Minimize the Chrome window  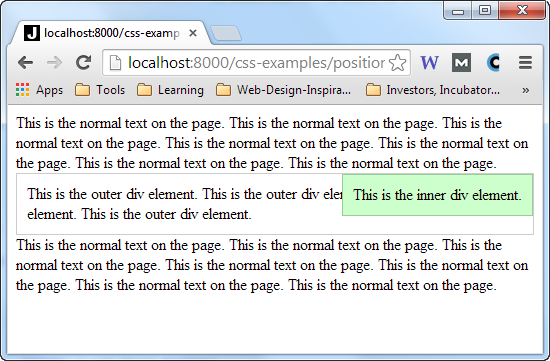(x=458, y=10)
